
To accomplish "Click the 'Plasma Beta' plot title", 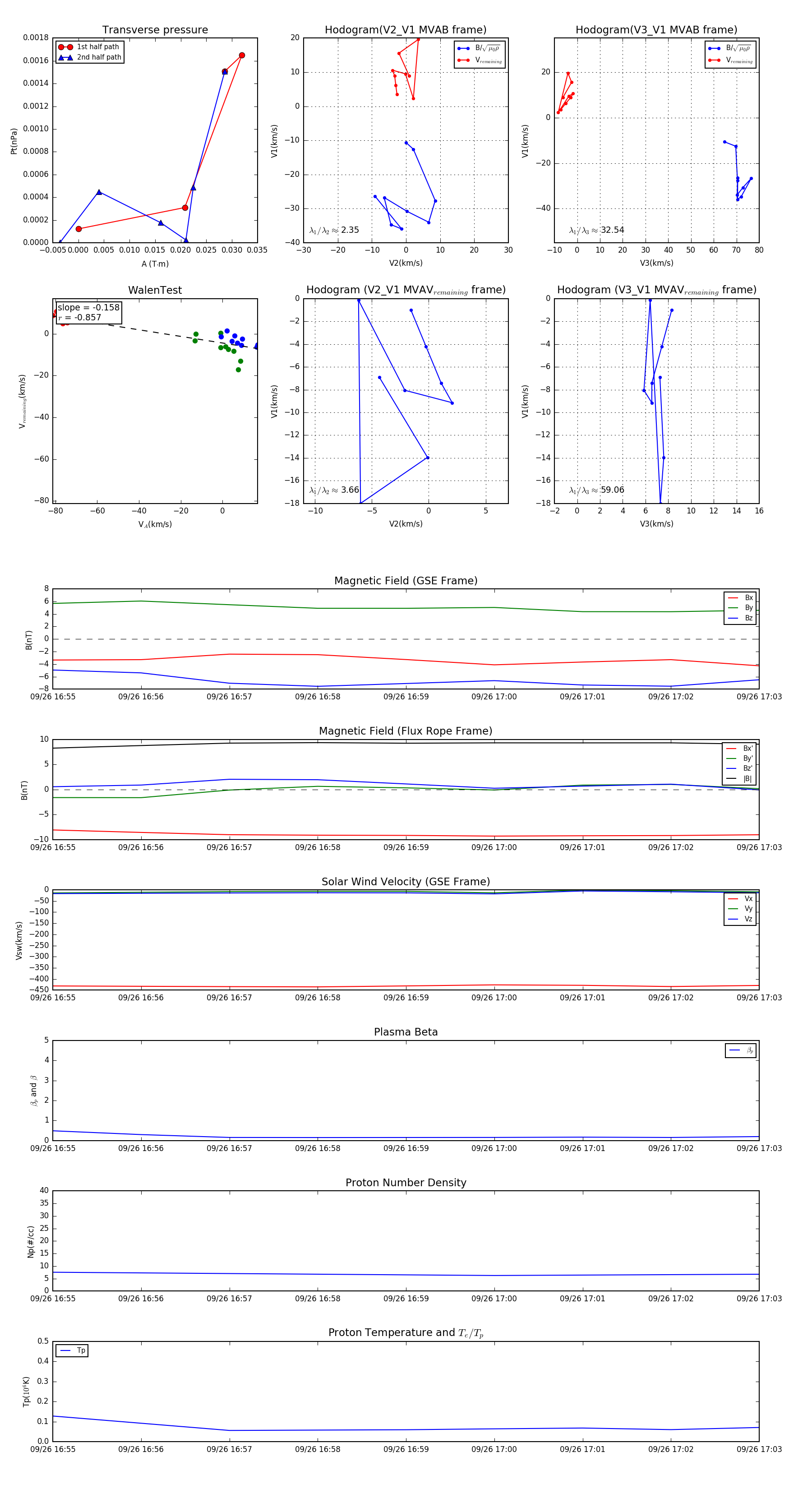I will pos(406,1032).
